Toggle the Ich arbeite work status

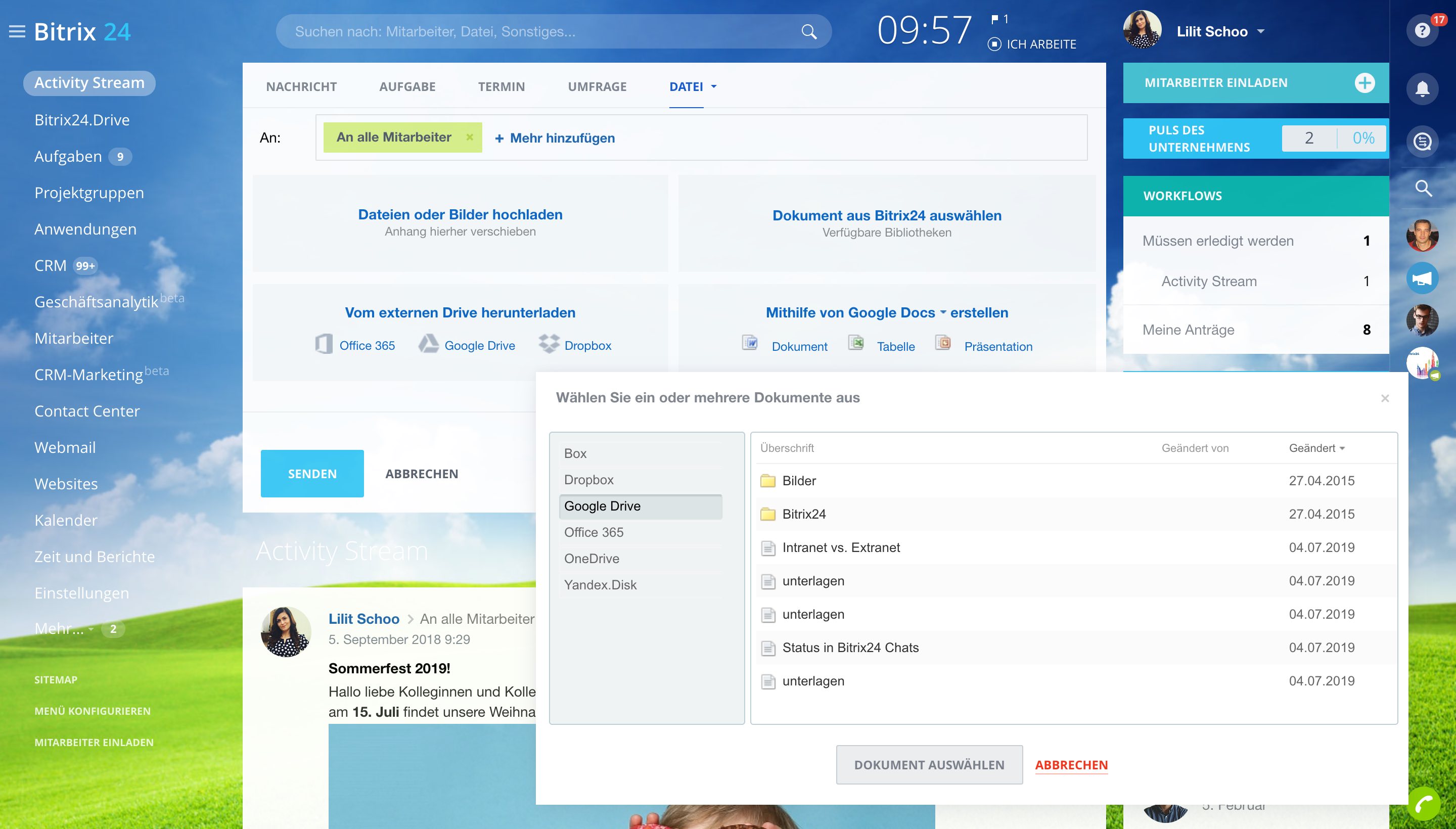click(1032, 44)
